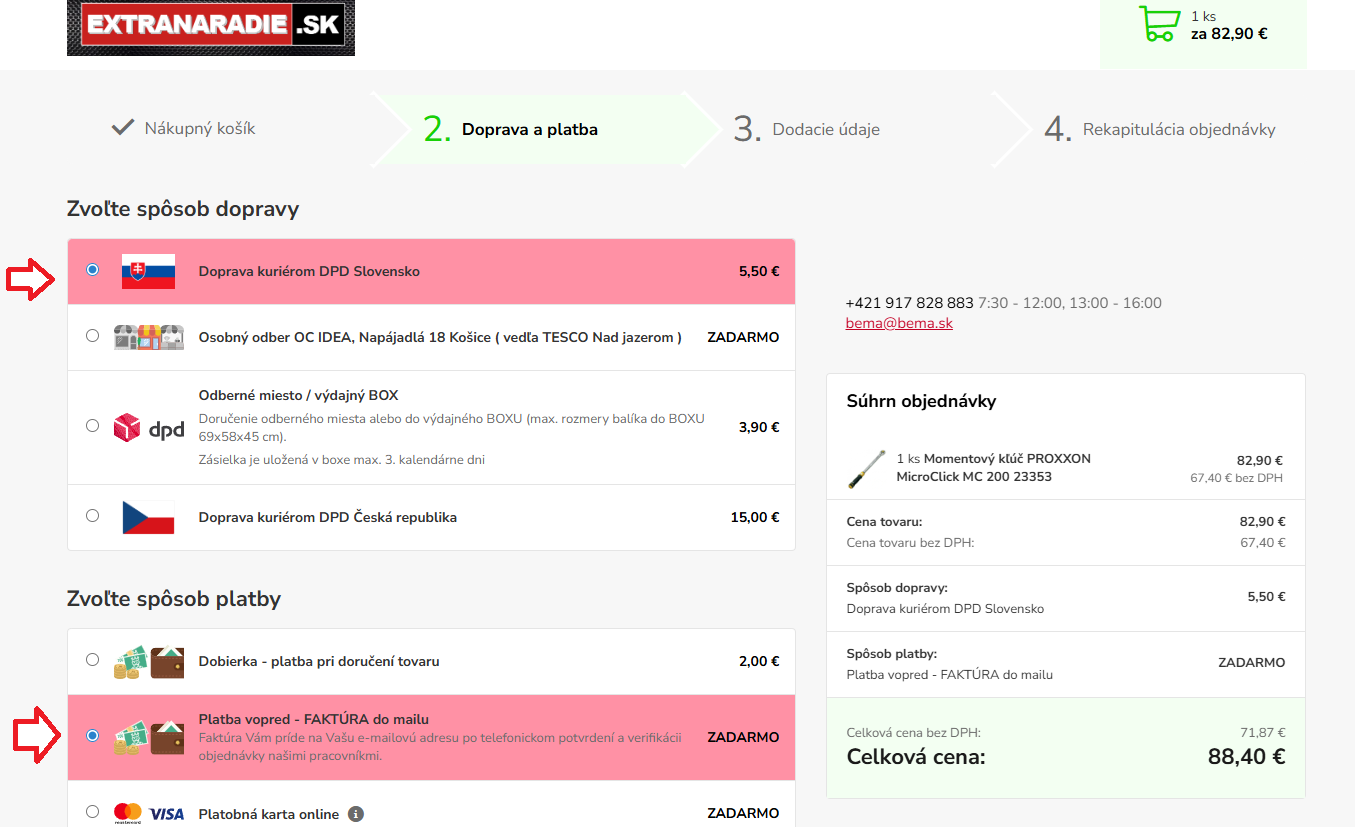Click the Mastercard Visa card logos
1355x827 pixels.
[148, 814]
